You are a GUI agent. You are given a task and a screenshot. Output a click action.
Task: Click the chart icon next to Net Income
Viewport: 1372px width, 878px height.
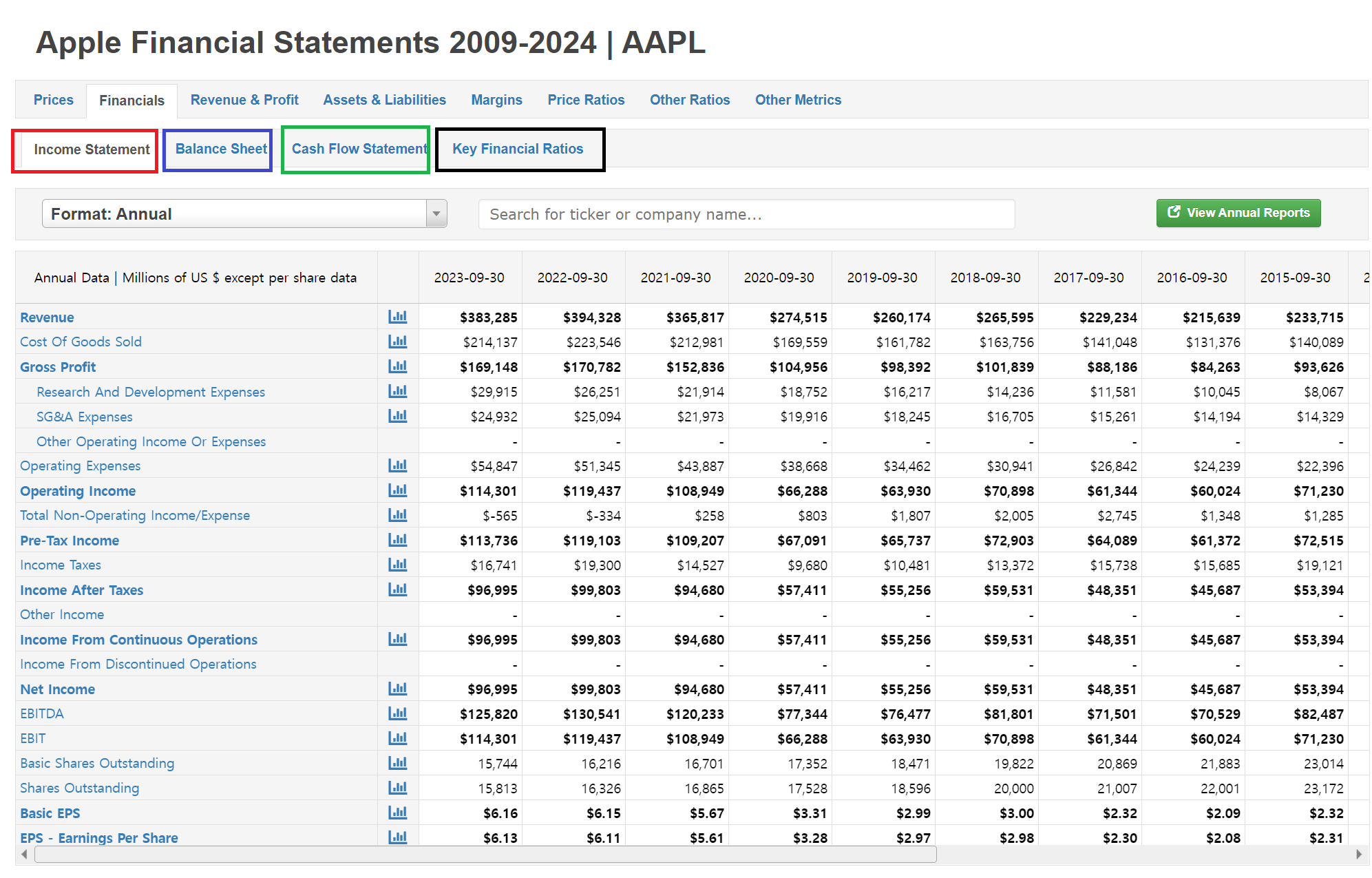pyautogui.click(x=397, y=689)
